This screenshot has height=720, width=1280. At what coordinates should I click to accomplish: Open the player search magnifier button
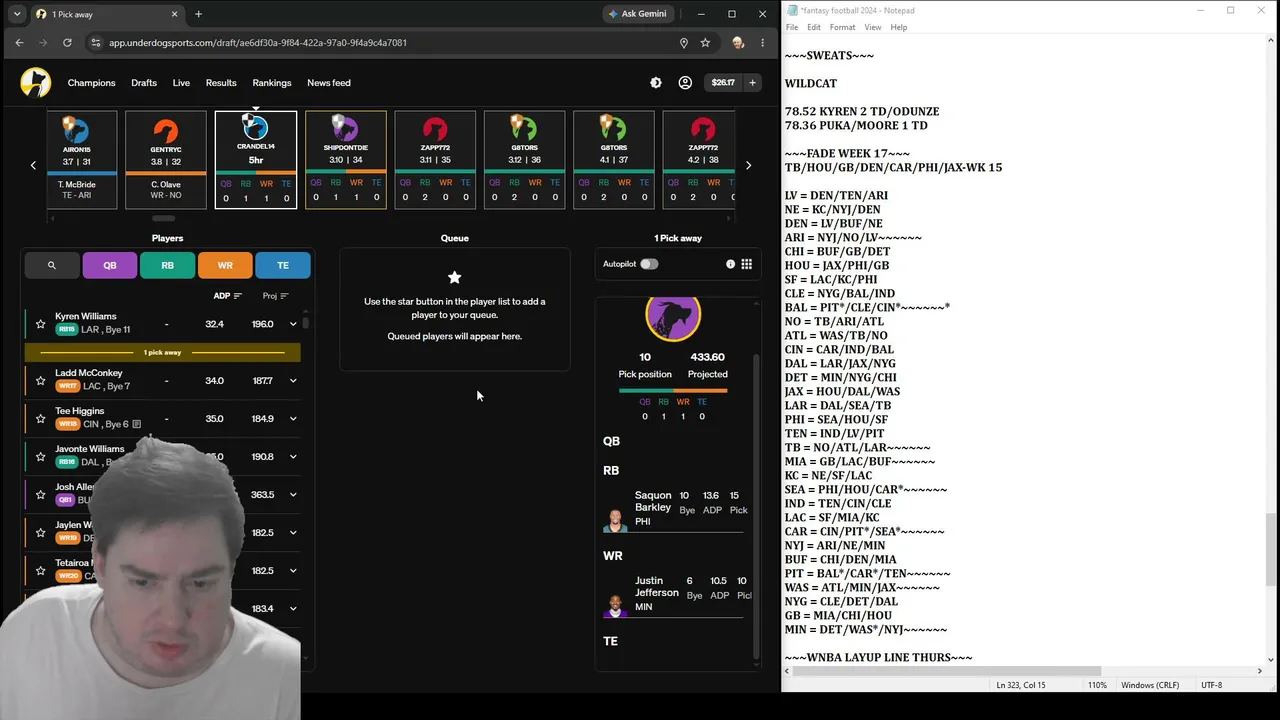[51, 265]
